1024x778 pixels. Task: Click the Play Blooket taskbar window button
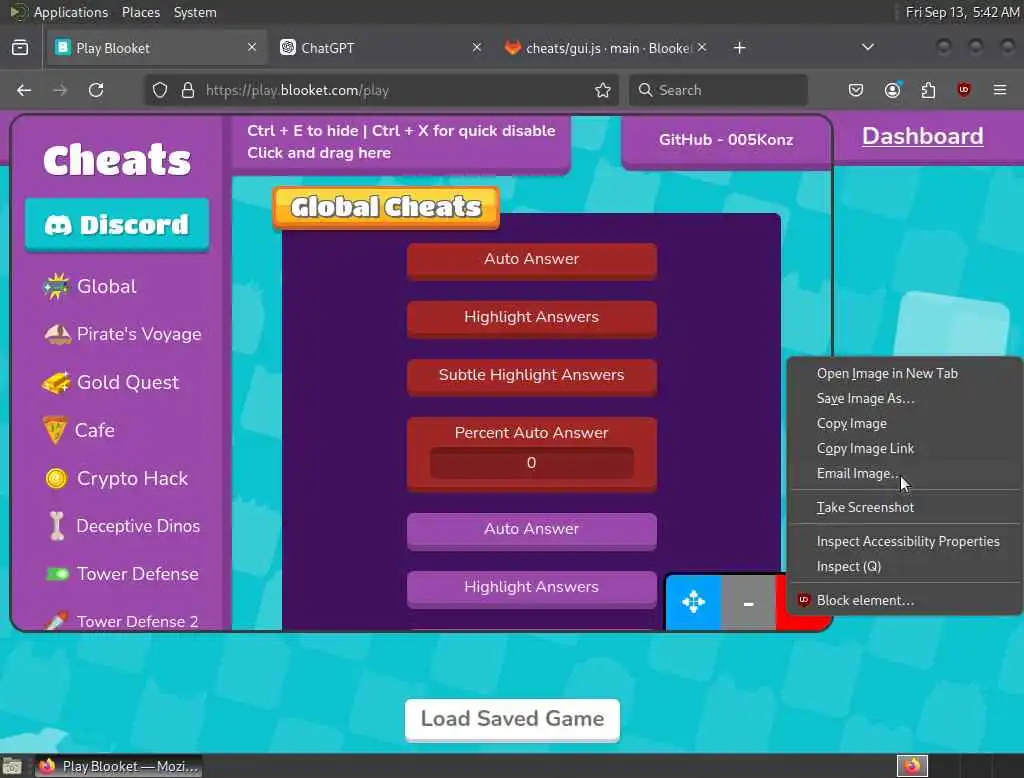point(118,766)
